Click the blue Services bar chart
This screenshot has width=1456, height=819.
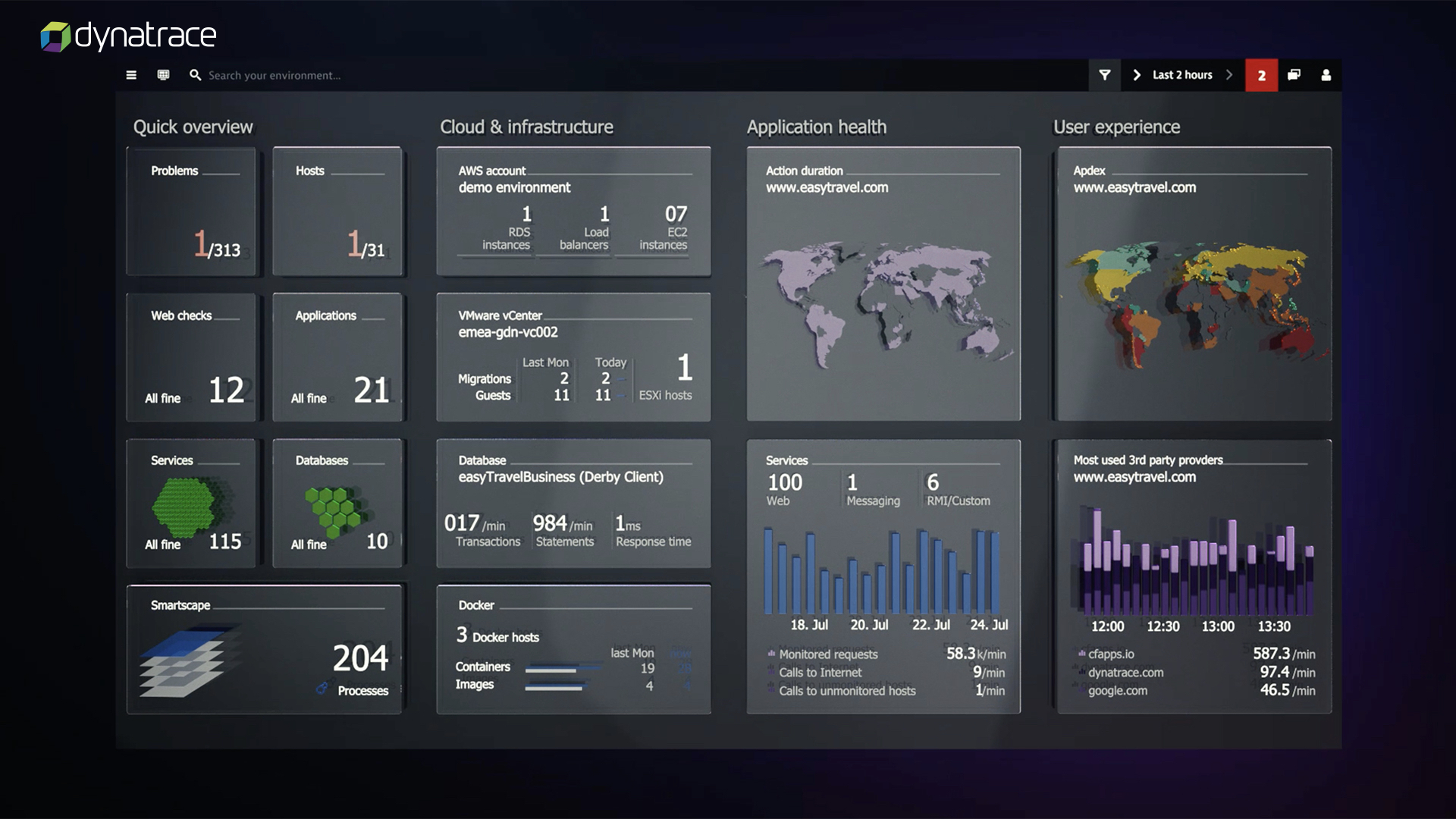883,570
